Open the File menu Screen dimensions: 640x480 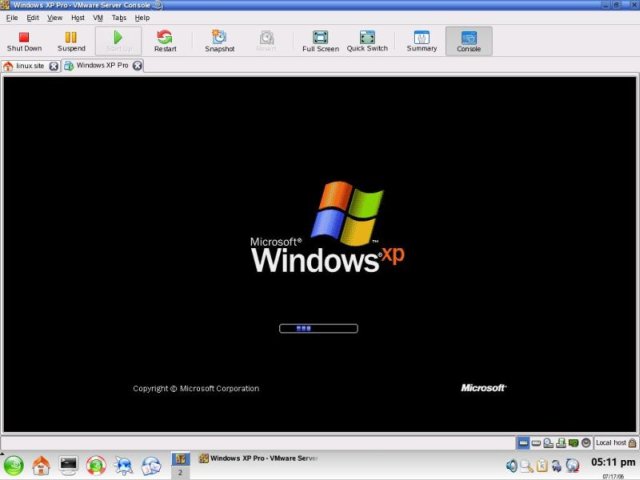coord(12,18)
